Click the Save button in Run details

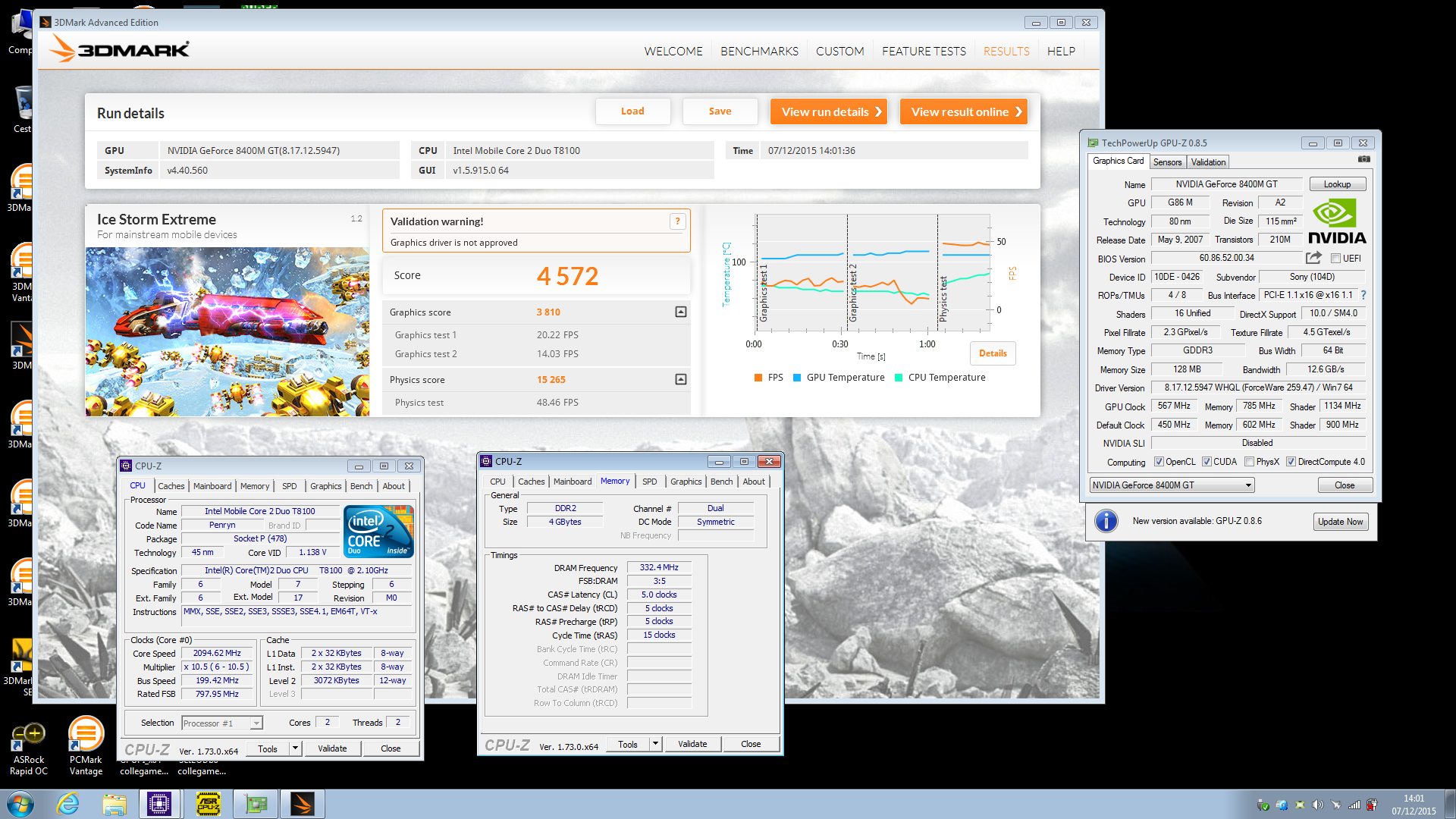720,111
